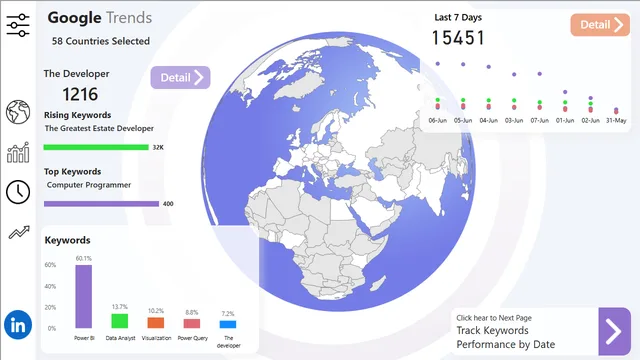The image size is (640, 360).
Task: Click the purple dot for 03-Jun
Action: tap(514, 74)
